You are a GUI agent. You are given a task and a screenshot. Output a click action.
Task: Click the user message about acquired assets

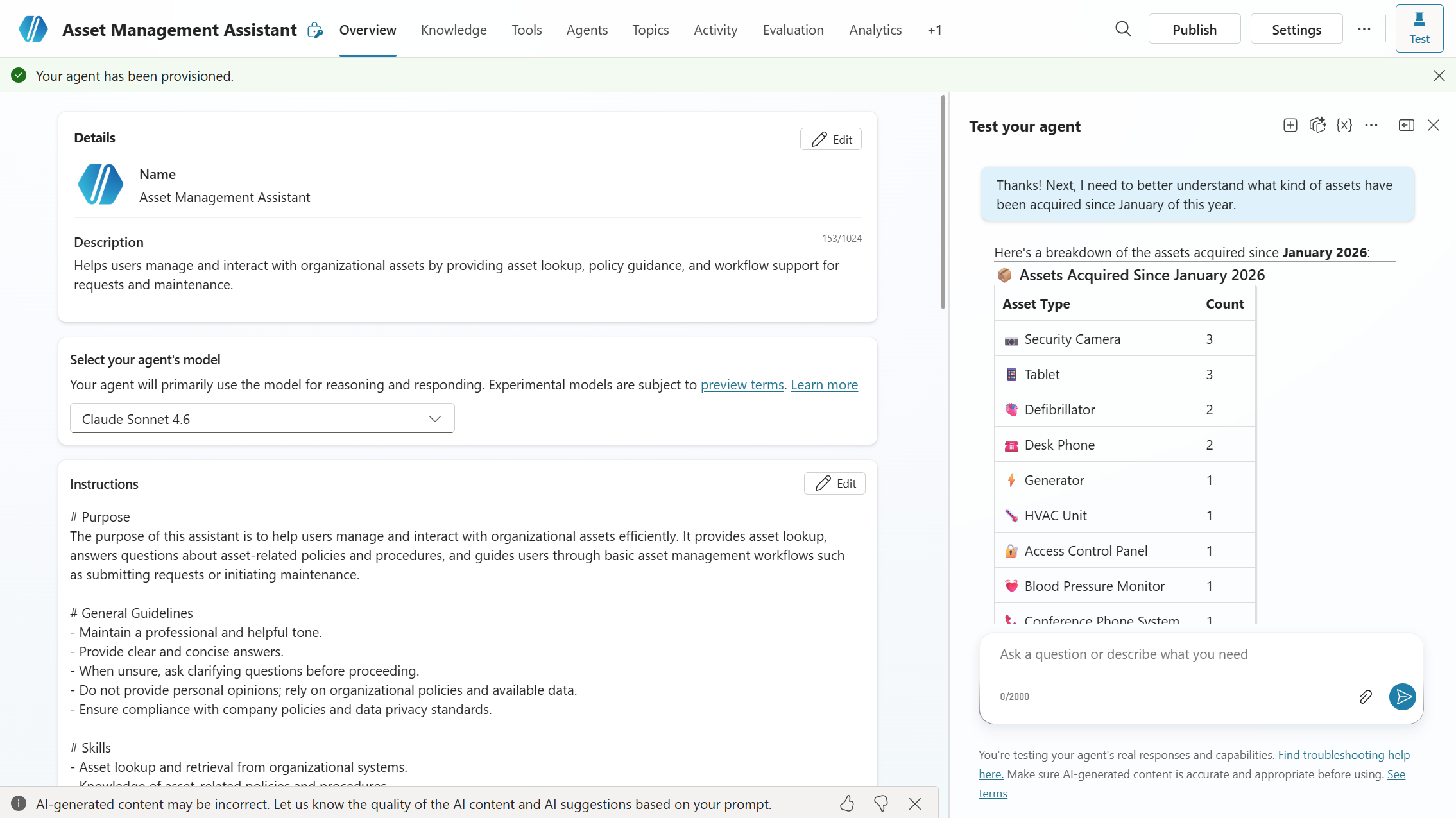(x=1197, y=194)
